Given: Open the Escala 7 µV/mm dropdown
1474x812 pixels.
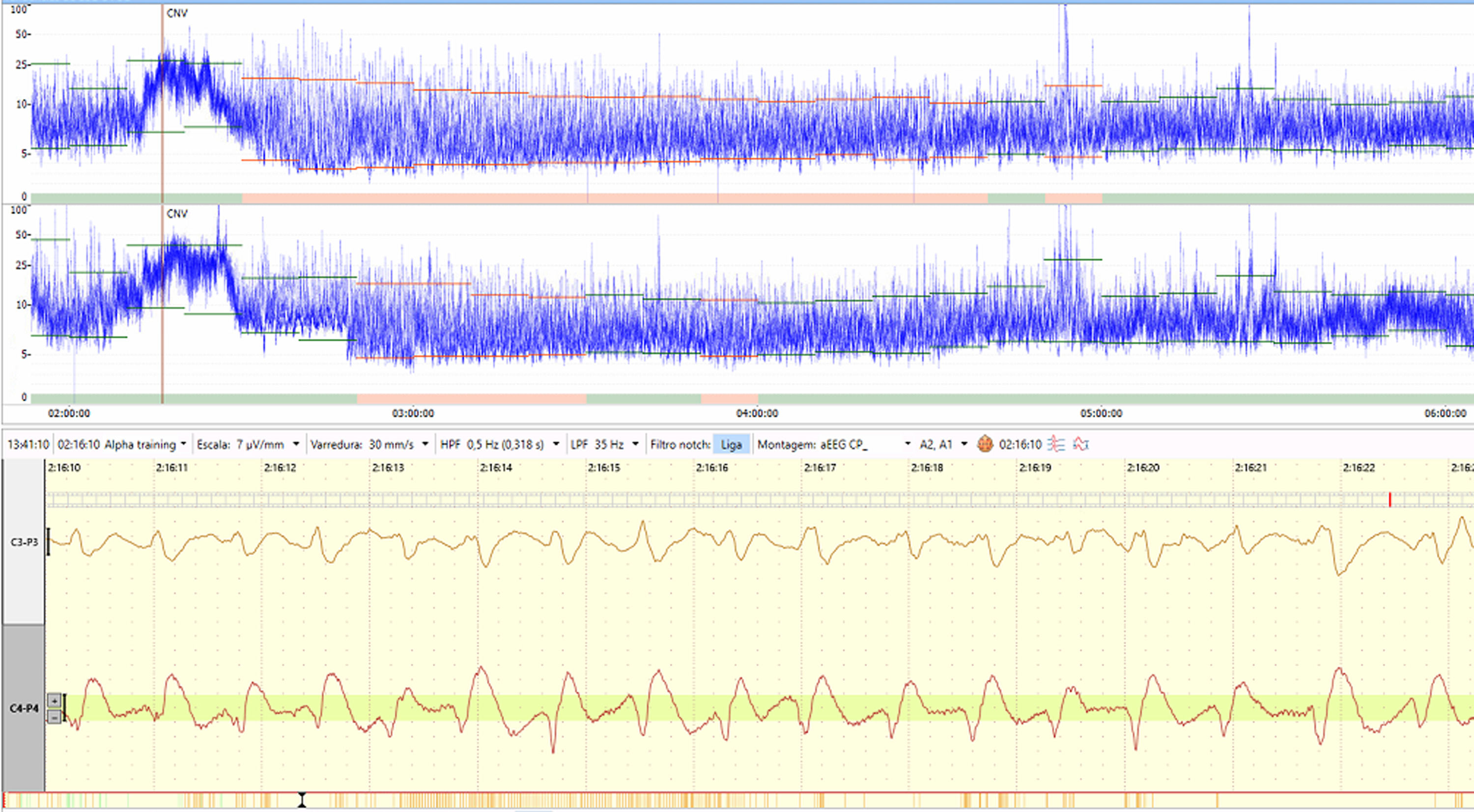Looking at the screenshot, I should 296,445.
